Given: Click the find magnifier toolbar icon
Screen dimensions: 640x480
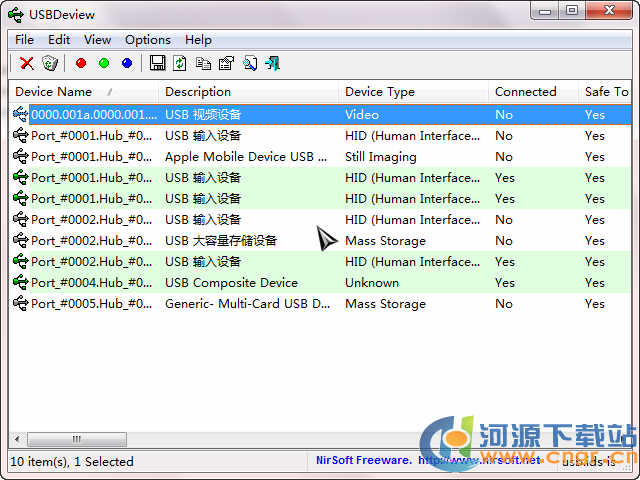Looking at the screenshot, I should tap(250, 63).
